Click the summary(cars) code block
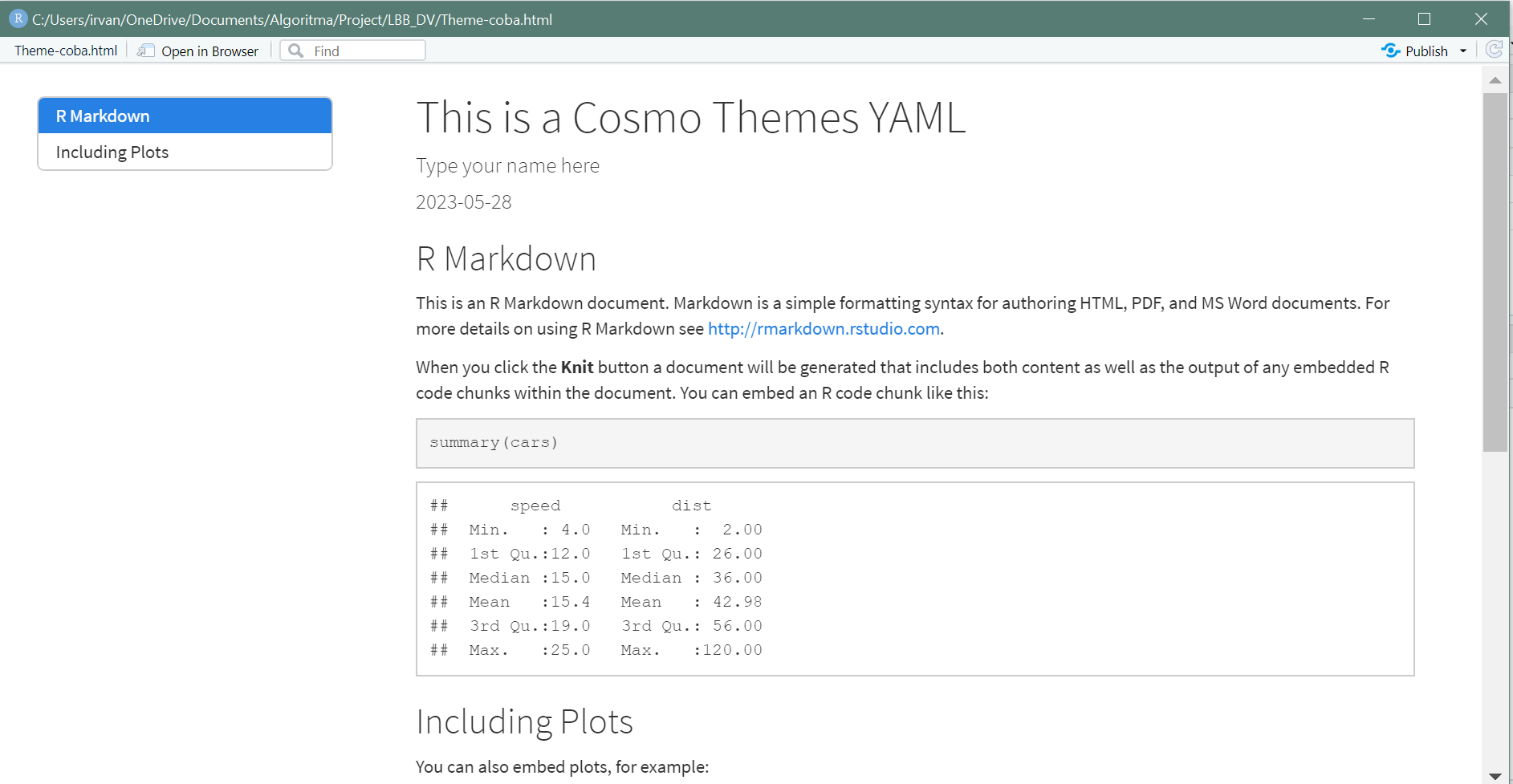The image size is (1513, 784). click(914, 443)
